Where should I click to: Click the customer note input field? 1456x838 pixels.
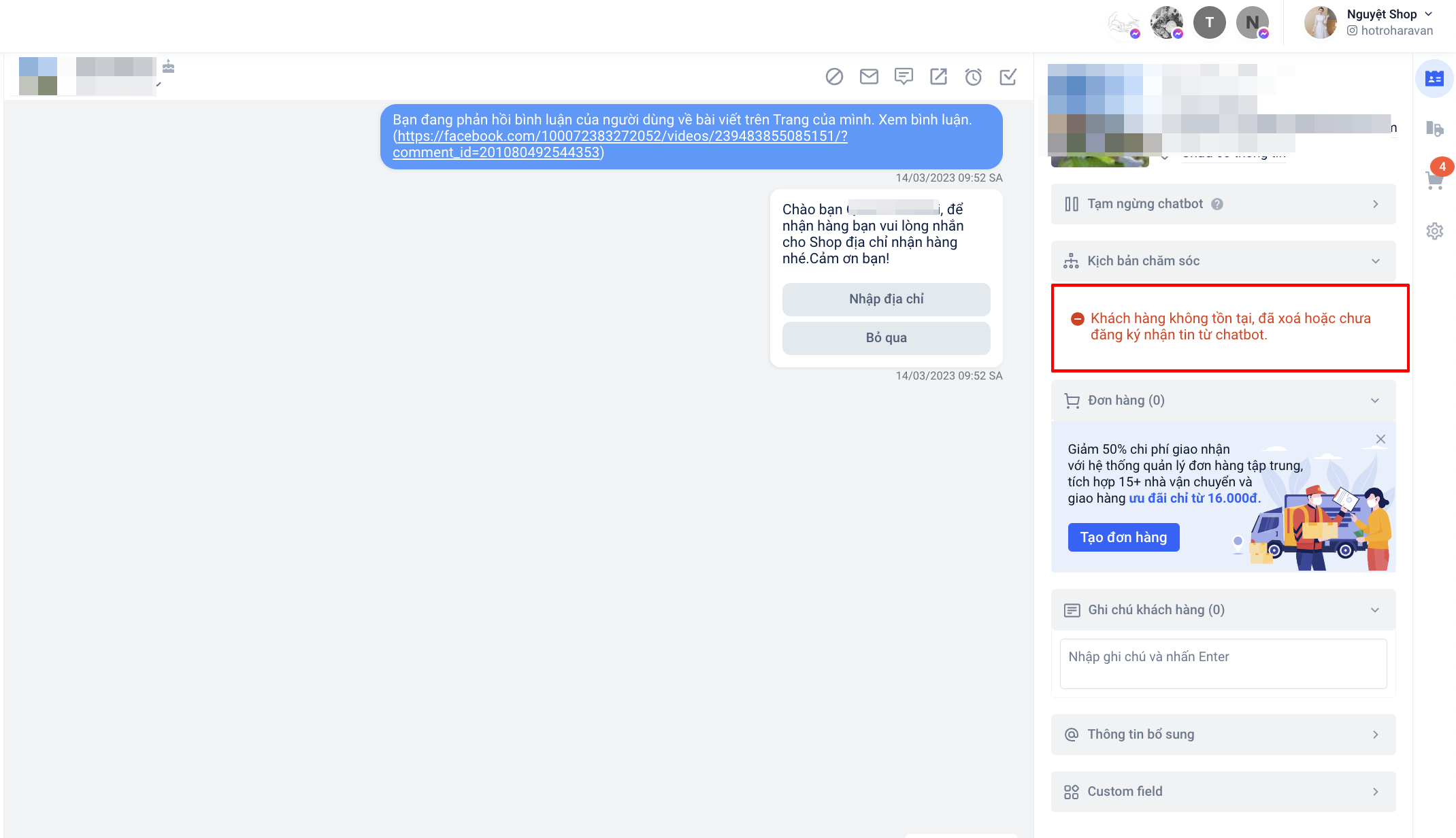(x=1223, y=663)
